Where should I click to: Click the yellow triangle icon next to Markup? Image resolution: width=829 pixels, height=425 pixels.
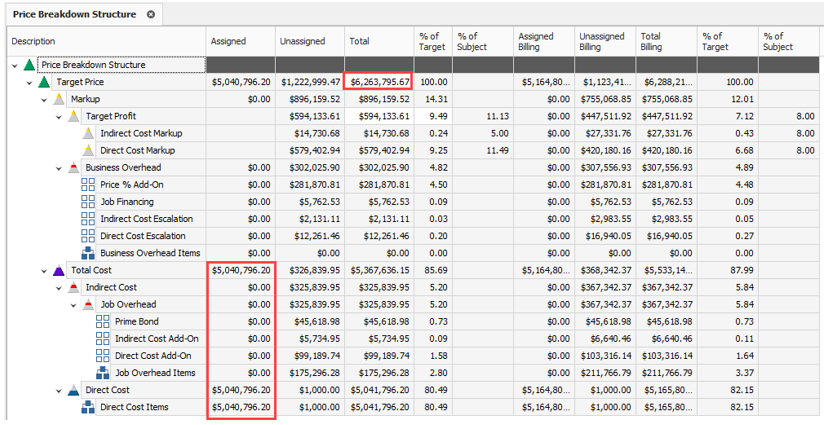tap(58, 99)
